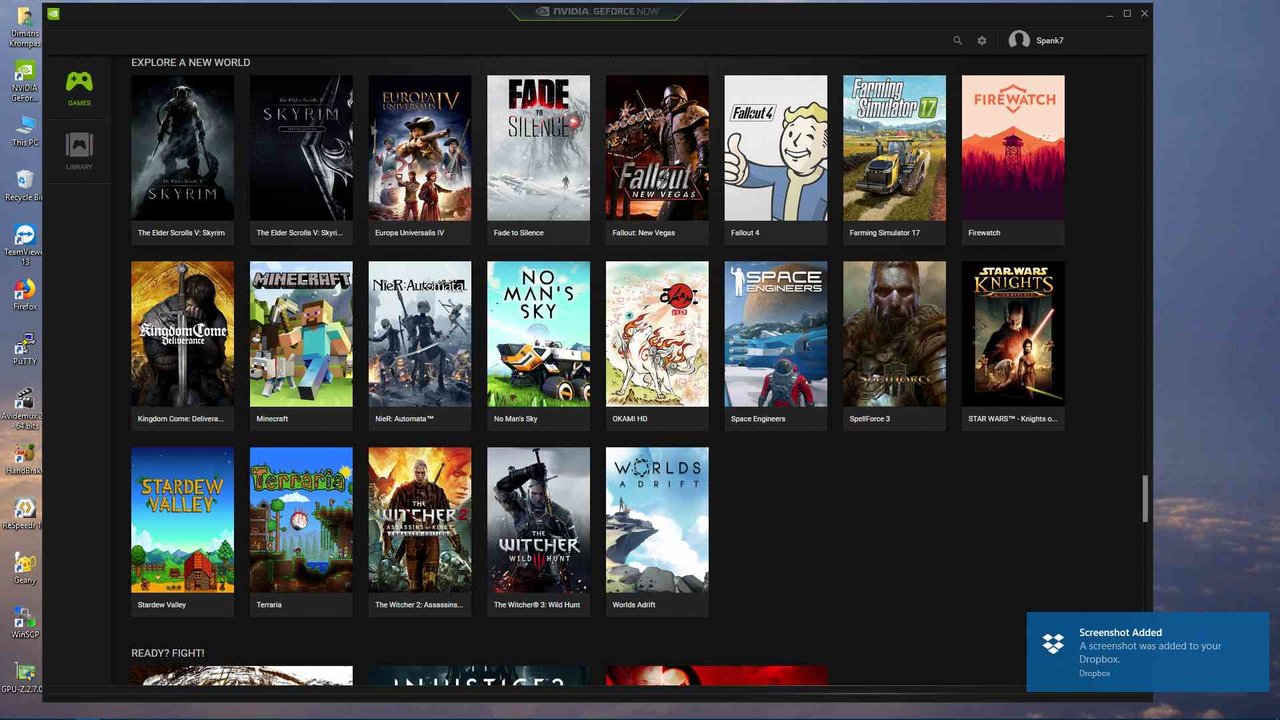Open Fallout: New Vegas cover art
This screenshot has height=720, width=1280.
(657, 148)
